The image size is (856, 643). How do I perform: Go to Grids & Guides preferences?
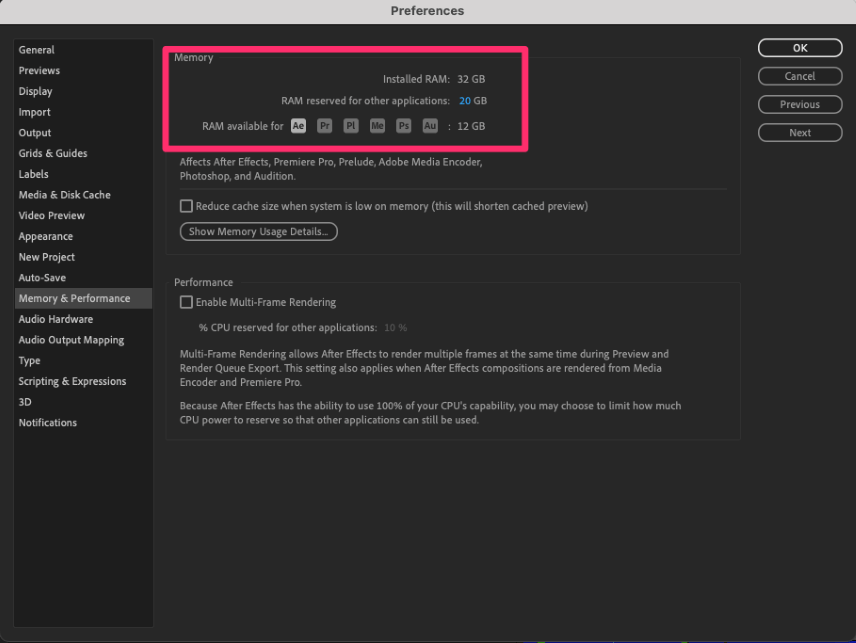point(83,153)
